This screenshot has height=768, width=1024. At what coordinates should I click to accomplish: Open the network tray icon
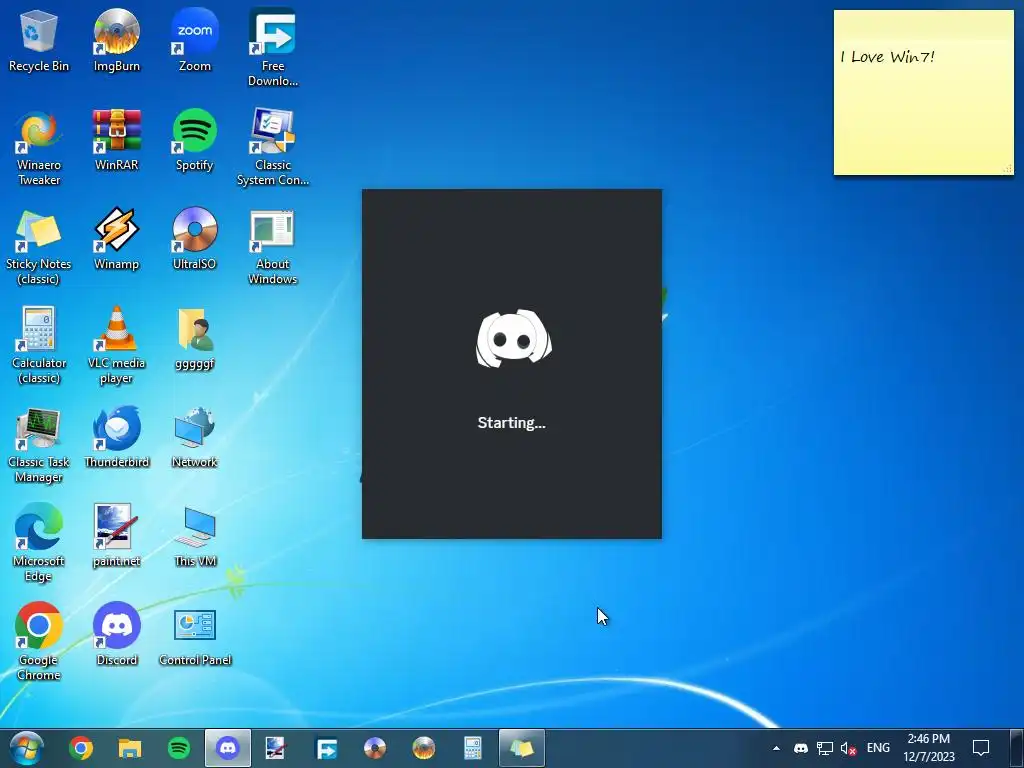[825, 748]
